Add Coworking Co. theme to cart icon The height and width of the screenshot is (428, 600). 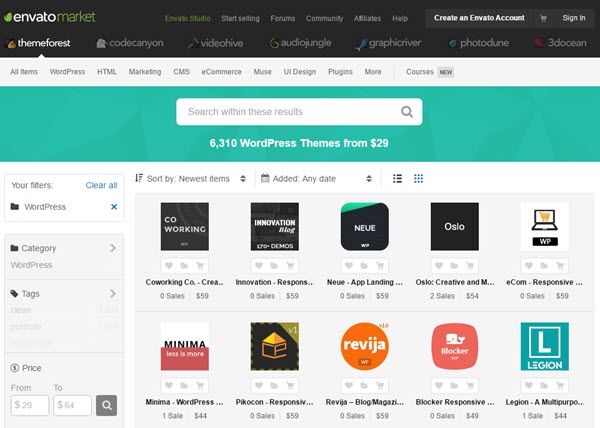pos(200,265)
